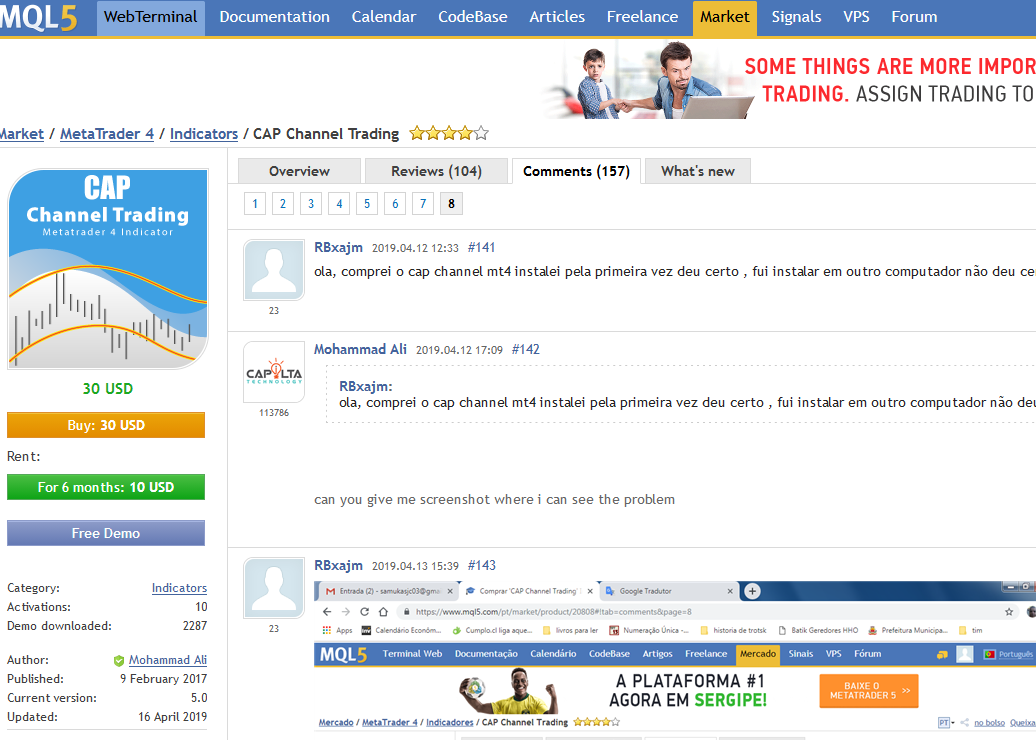The width and height of the screenshot is (1036, 740).
Task: Open Mohammad Ali username on comment #142
Action: coord(360,349)
